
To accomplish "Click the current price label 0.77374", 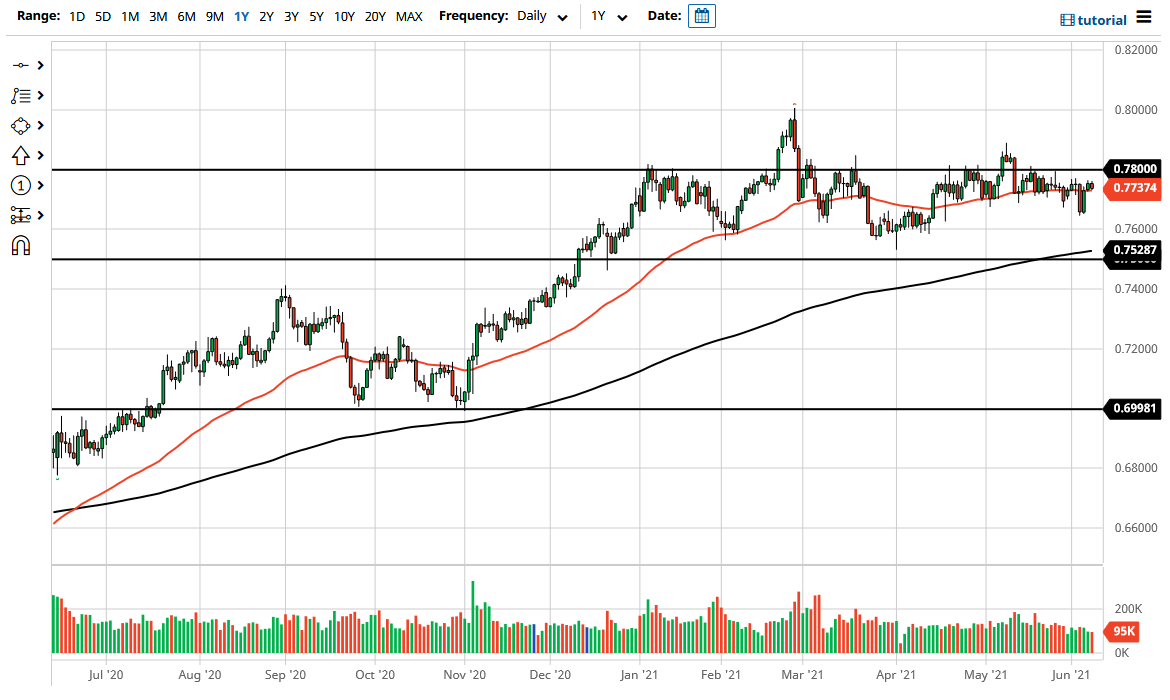I will coord(1135,187).
